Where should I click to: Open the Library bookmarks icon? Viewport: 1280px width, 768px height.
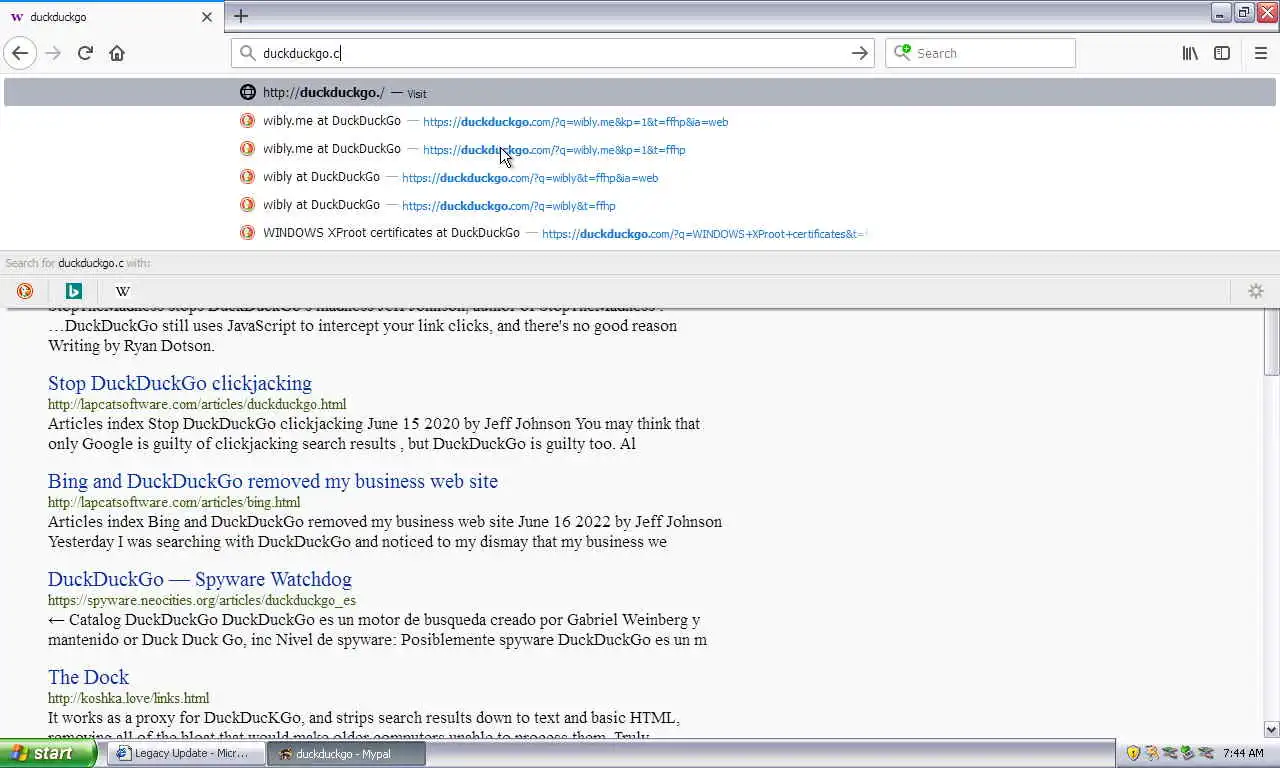[1190, 53]
